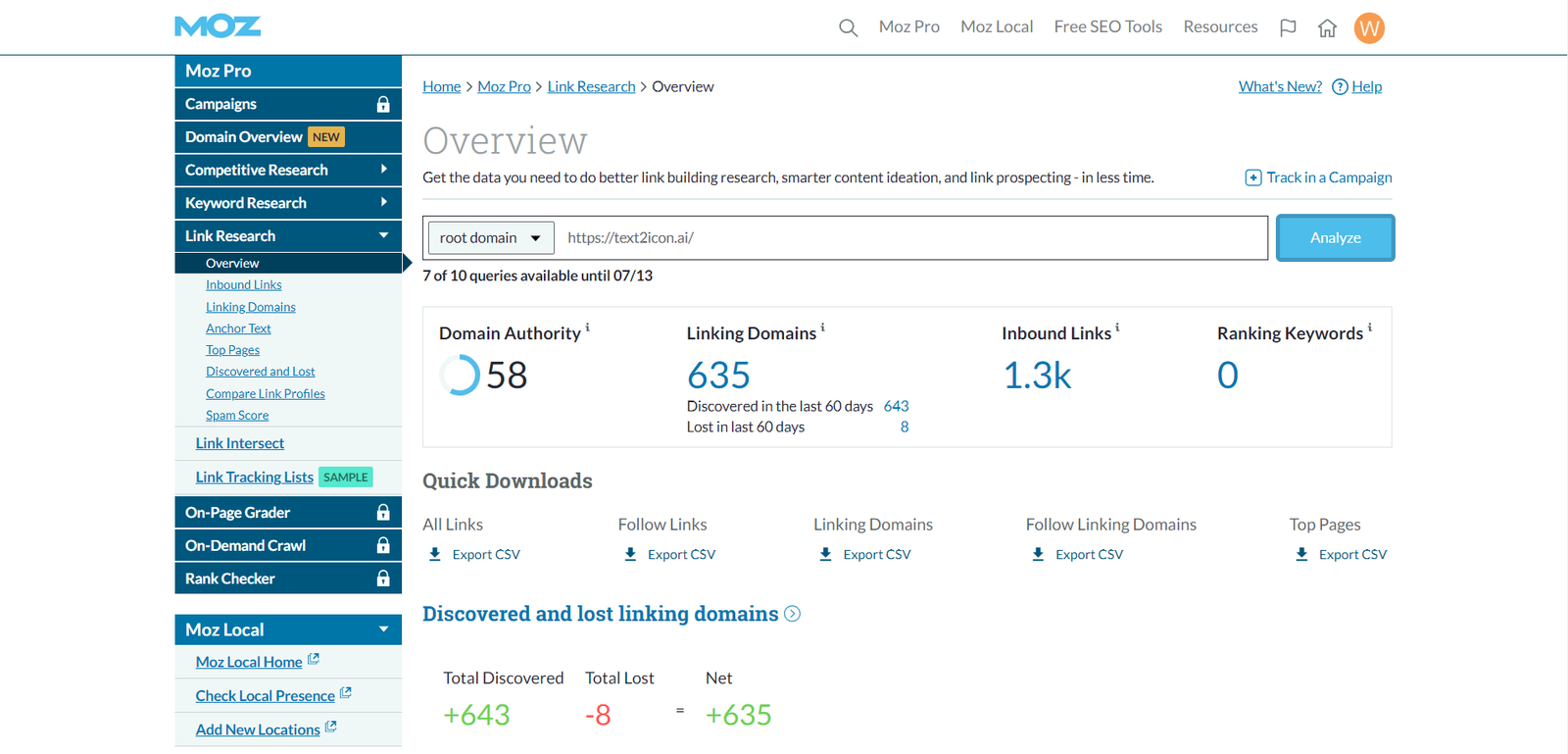Click the Help question mark icon
The image size is (1568, 754).
pyautogui.click(x=1340, y=87)
